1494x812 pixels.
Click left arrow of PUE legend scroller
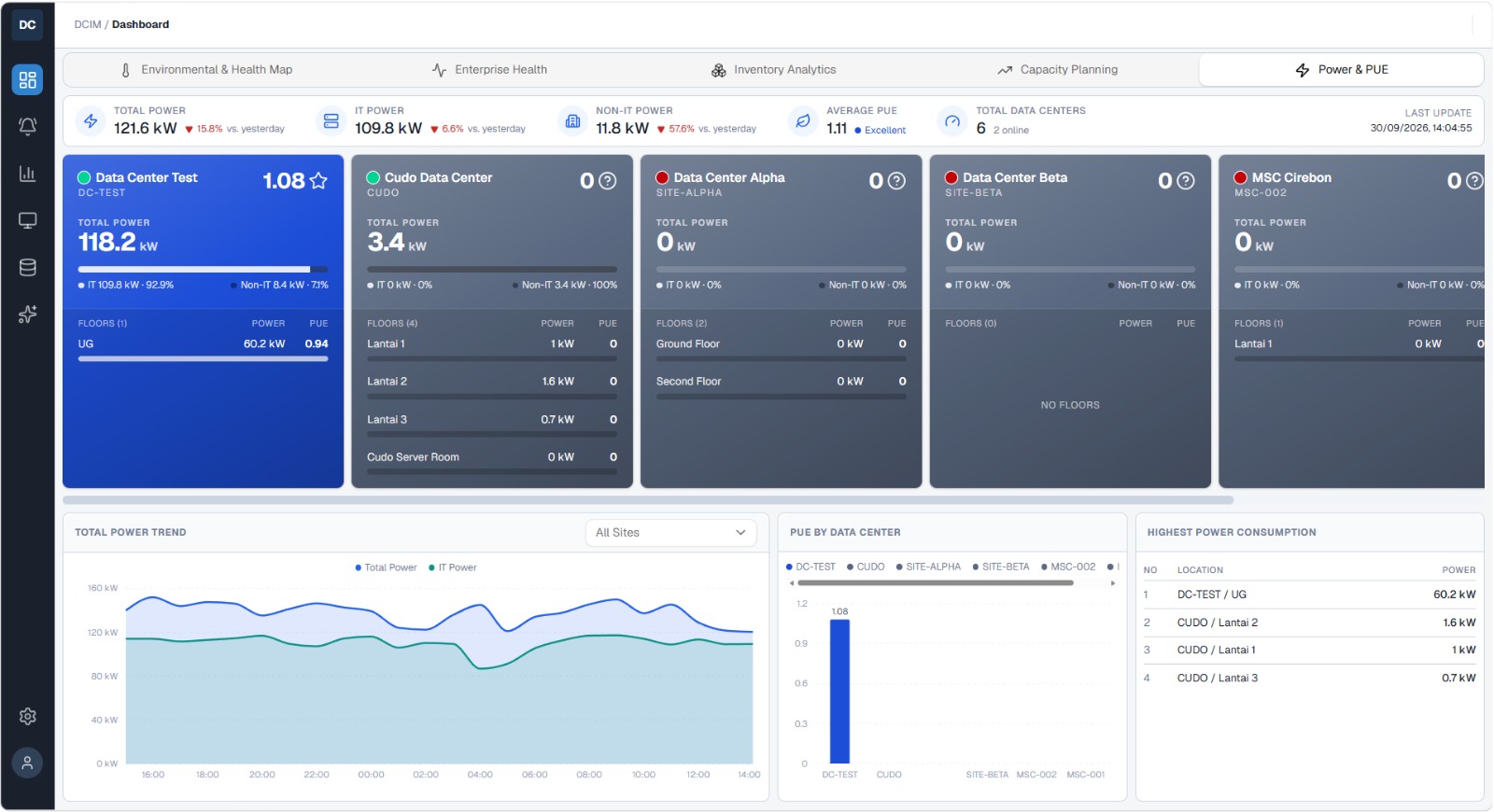[792, 583]
